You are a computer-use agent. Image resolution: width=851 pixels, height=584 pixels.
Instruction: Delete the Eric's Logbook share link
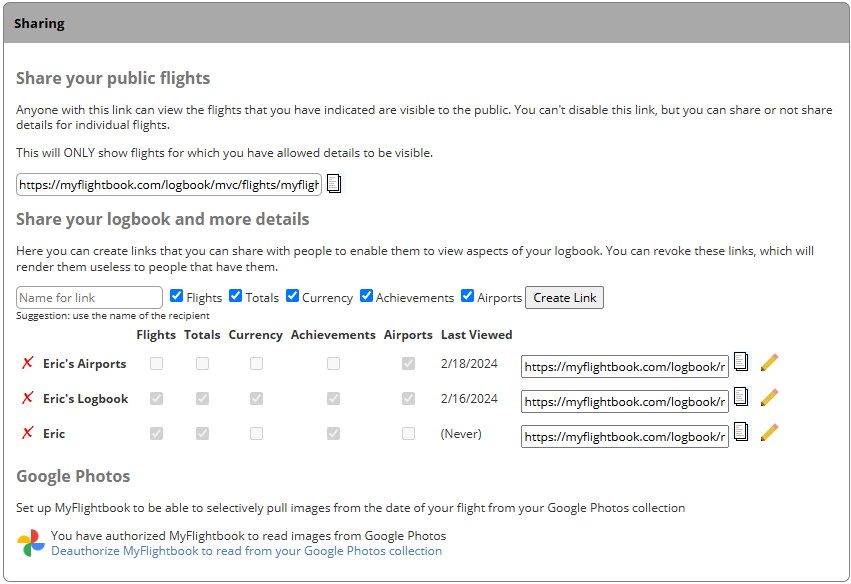click(x=27, y=398)
